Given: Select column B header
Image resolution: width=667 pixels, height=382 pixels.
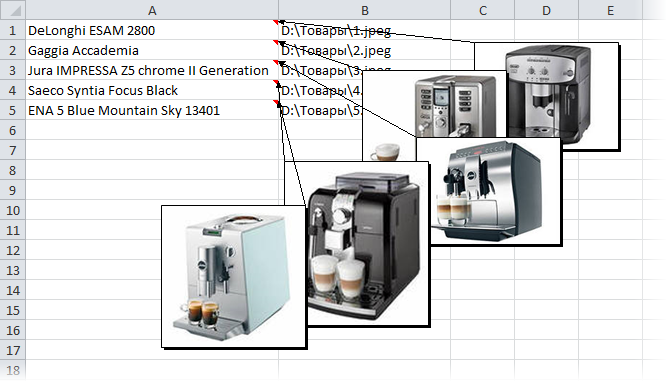Looking at the screenshot, I should tap(365, 10).
